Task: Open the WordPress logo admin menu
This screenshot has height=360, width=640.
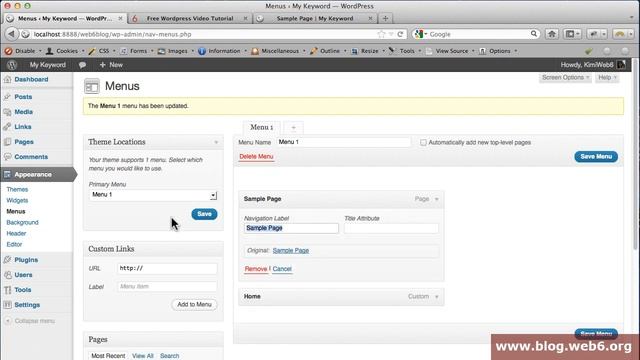Action: (12, 65)
